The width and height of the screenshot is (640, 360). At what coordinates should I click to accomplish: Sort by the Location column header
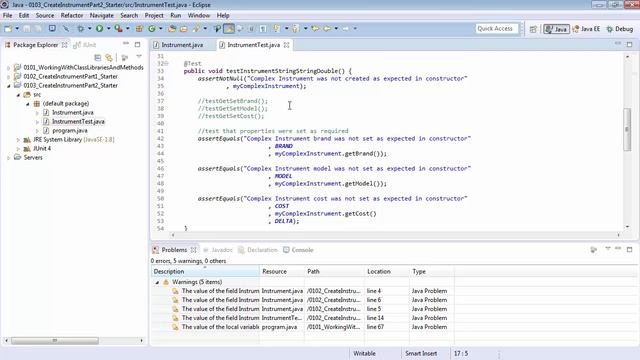tap(387, 271)
